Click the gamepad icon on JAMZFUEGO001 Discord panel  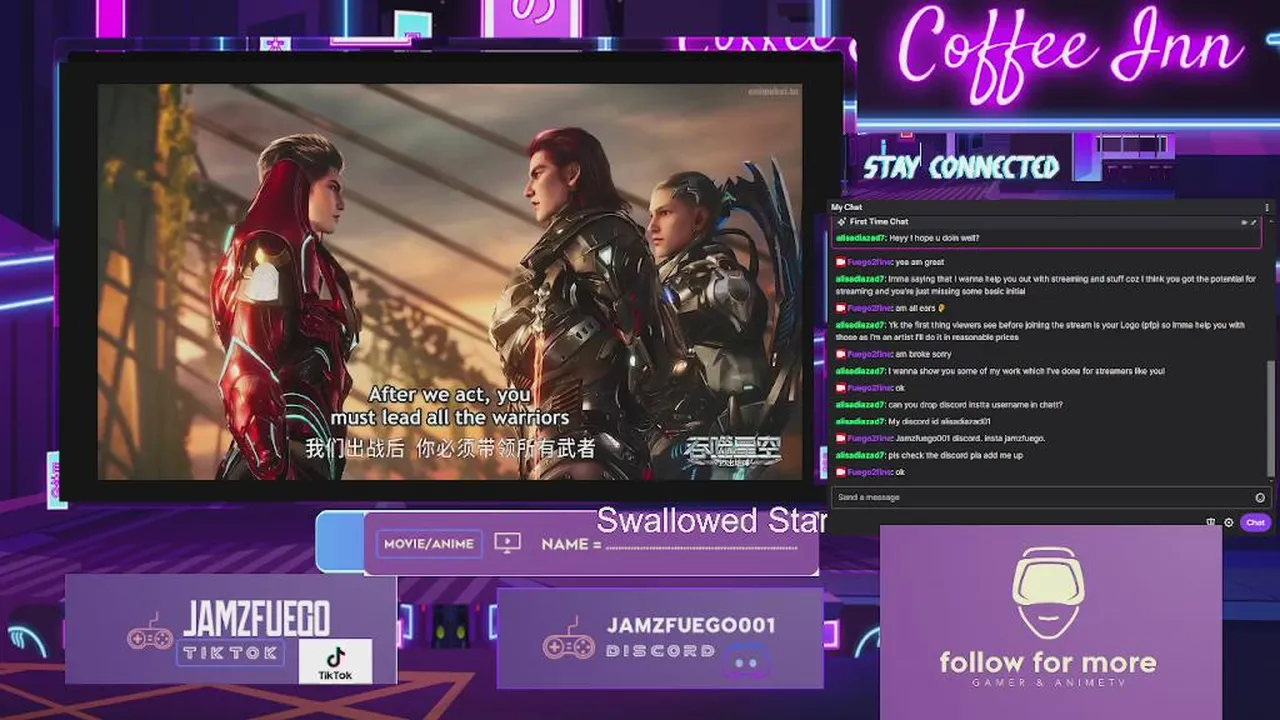pyautogui.click(x=569, y=638)
